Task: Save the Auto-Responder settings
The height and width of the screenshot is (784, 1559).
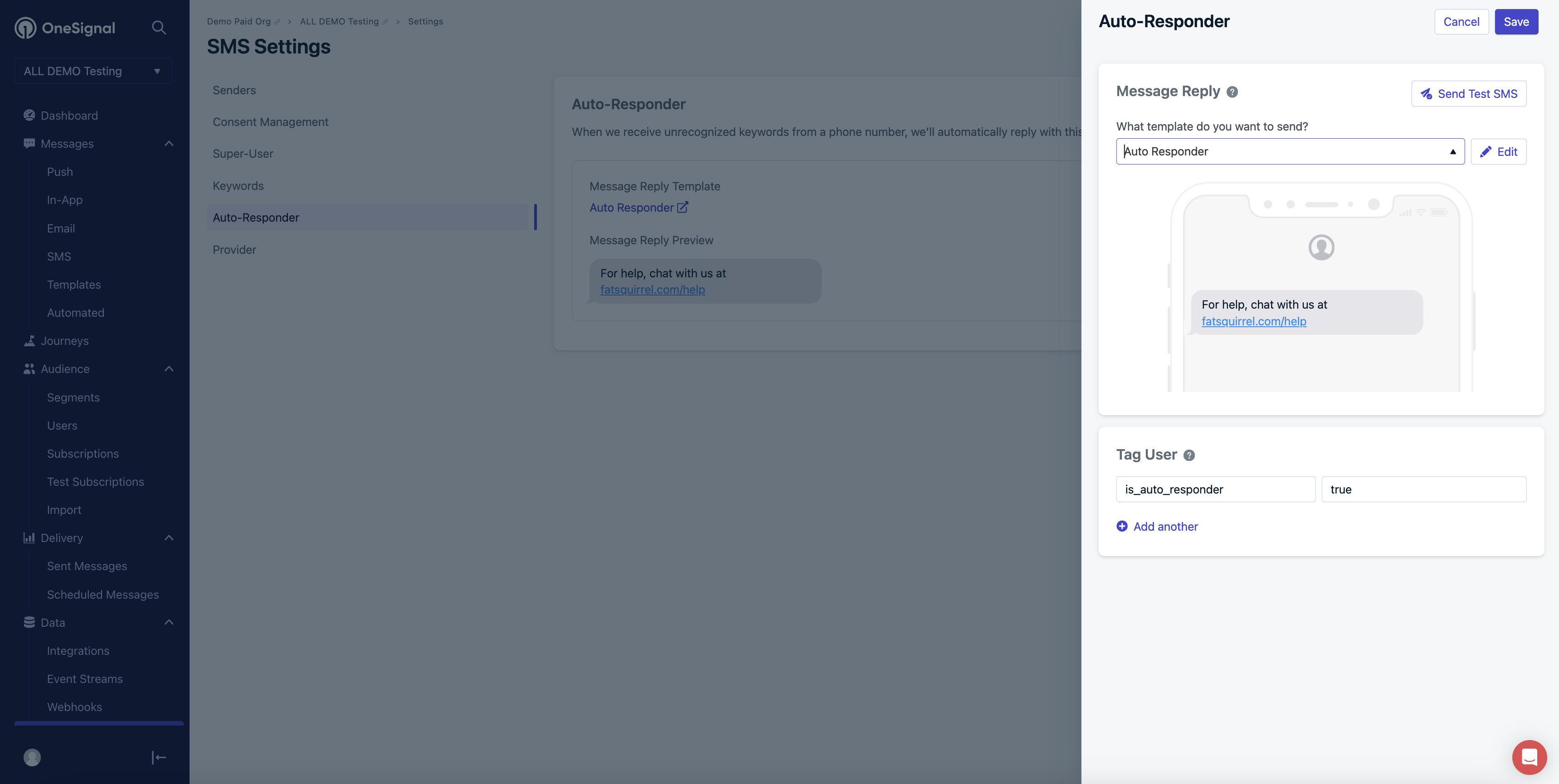Action: coord(1516,22)
